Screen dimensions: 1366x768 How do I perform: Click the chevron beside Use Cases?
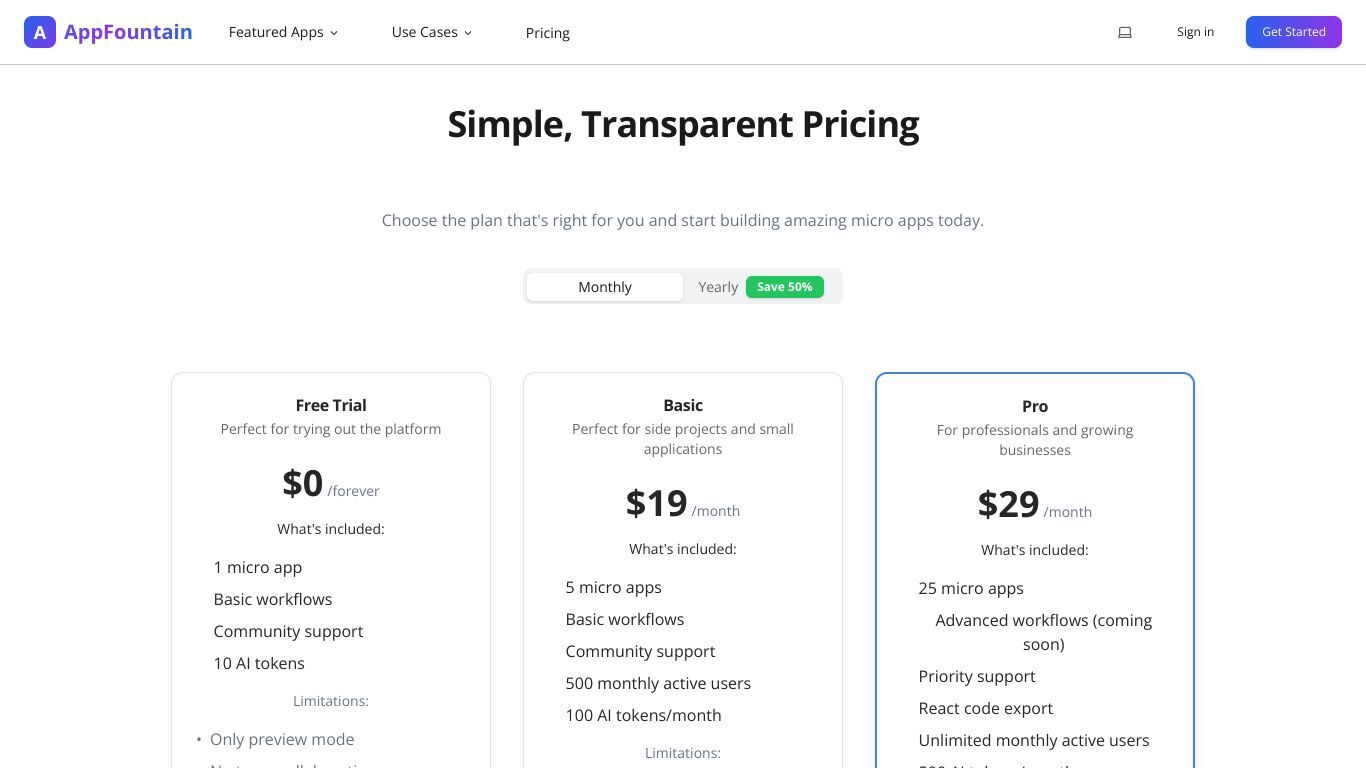tap(468, 33)
